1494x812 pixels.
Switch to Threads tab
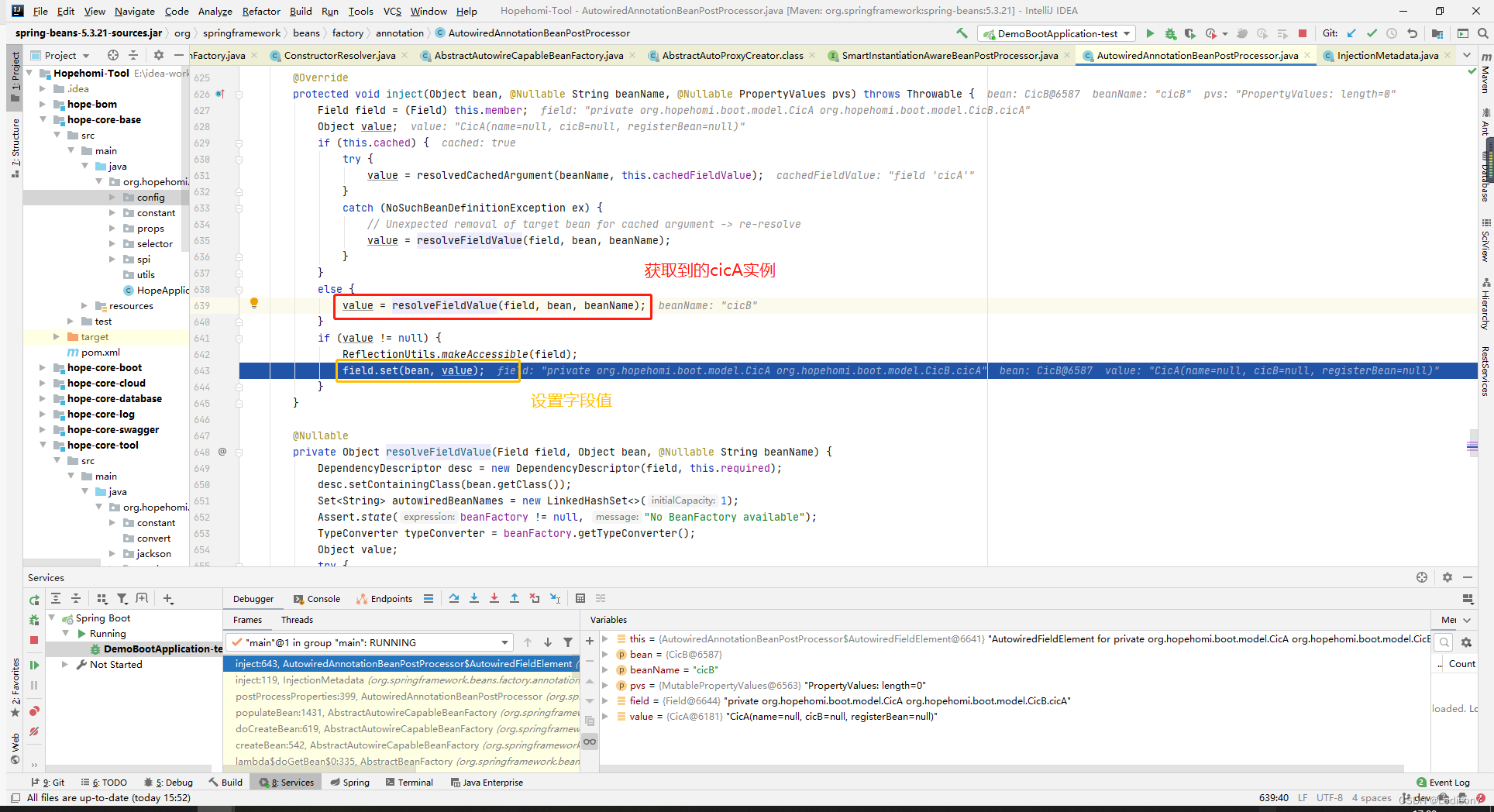tap(297, 619)
